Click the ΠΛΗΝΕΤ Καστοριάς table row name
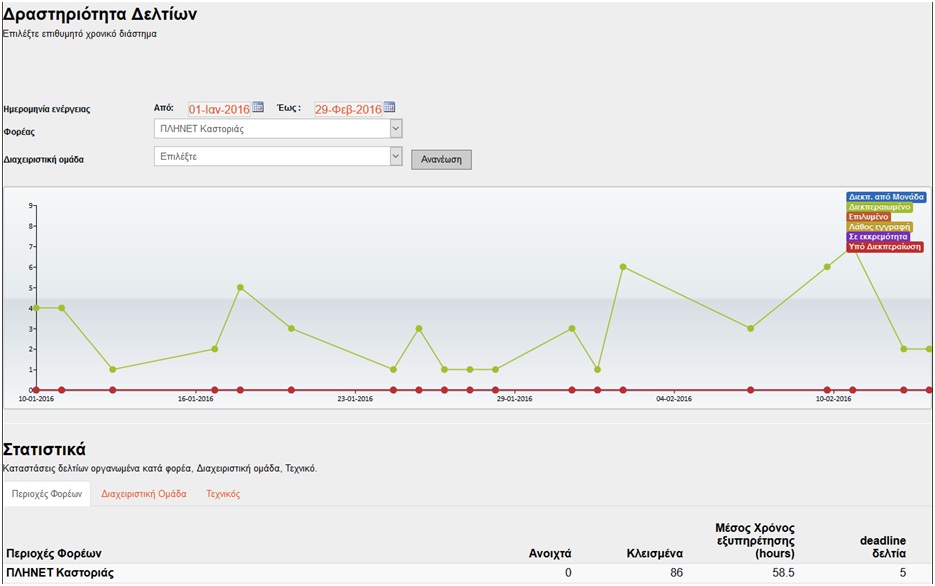Viewport: 935px width, 586px height. [60, 573]
